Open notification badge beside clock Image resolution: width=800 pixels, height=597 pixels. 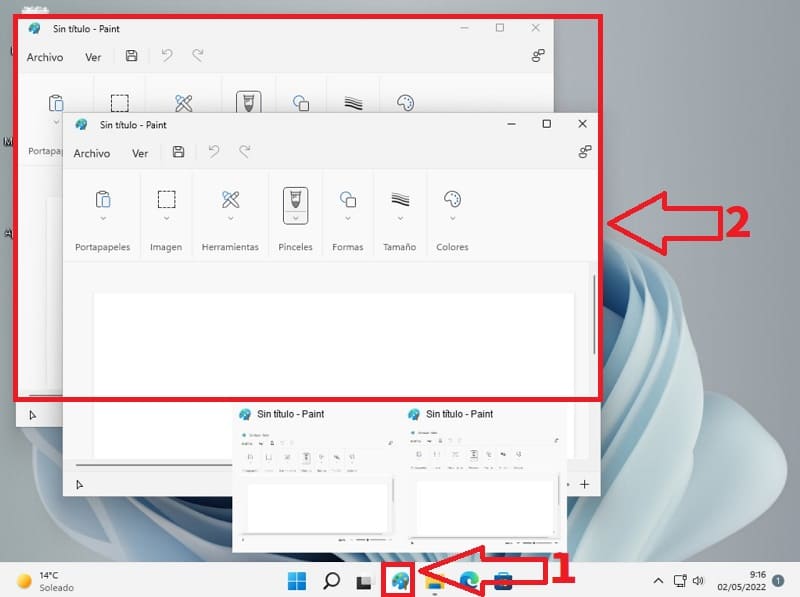778,581
